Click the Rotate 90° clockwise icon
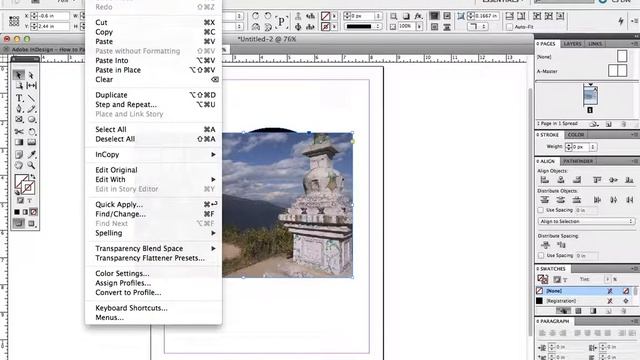640x360 pixels. [x=256, y=16]
